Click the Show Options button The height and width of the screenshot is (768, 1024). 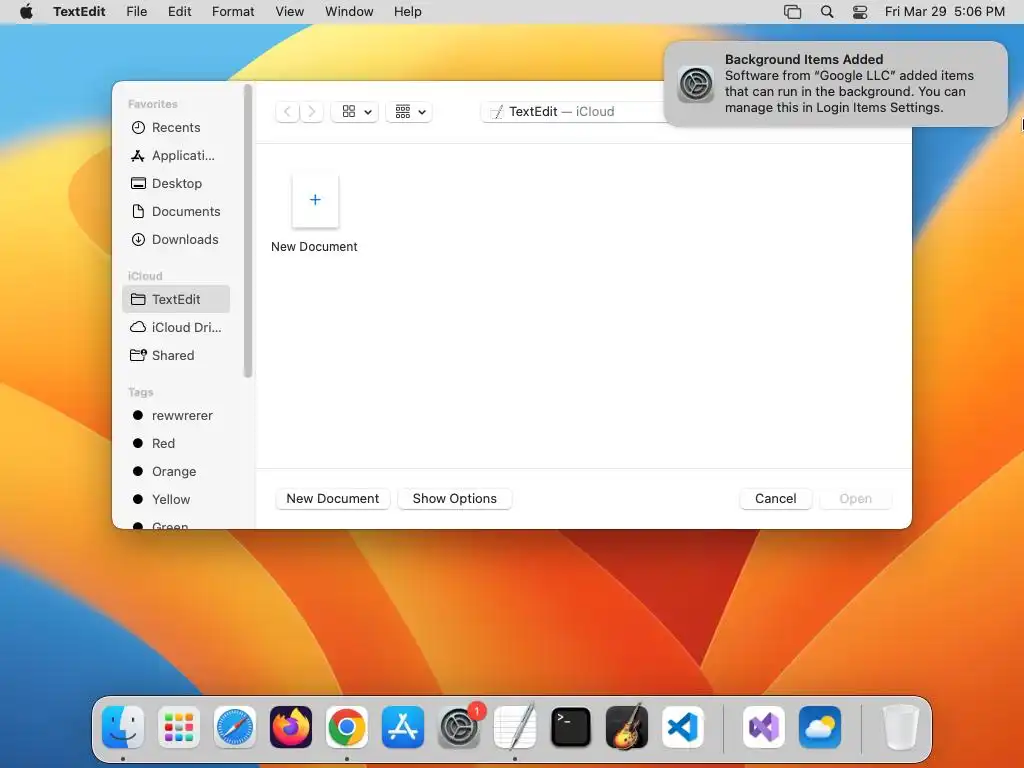(455, 499)
